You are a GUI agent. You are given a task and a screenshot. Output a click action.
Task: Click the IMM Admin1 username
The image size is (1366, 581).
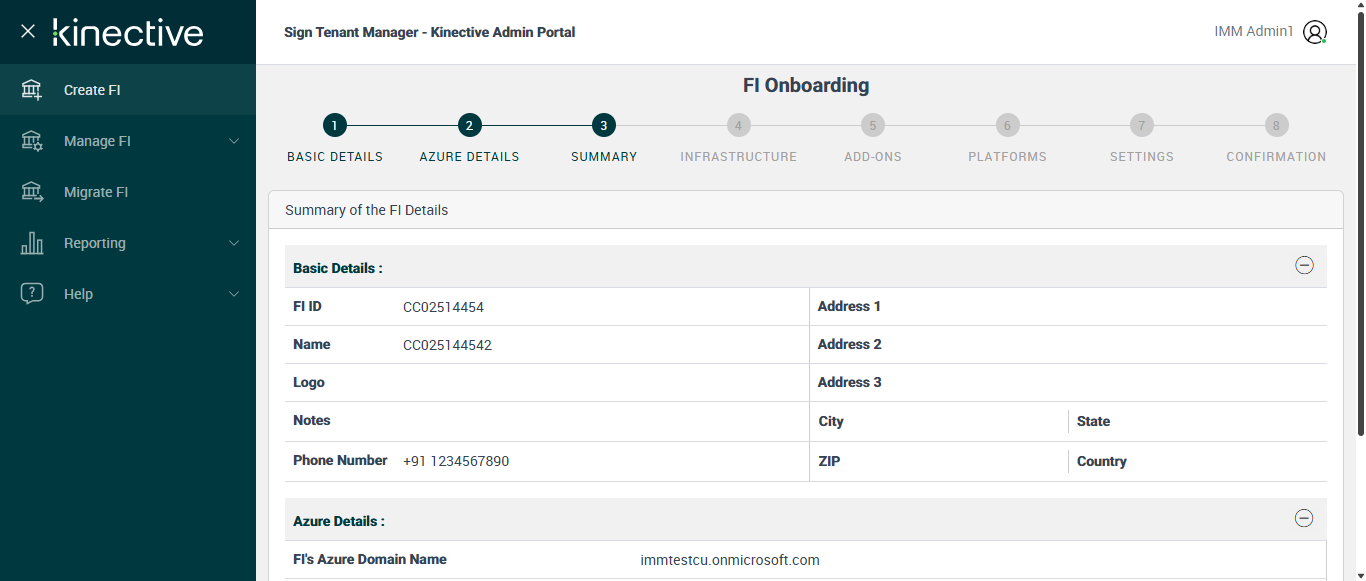[x=1253, y=32]
